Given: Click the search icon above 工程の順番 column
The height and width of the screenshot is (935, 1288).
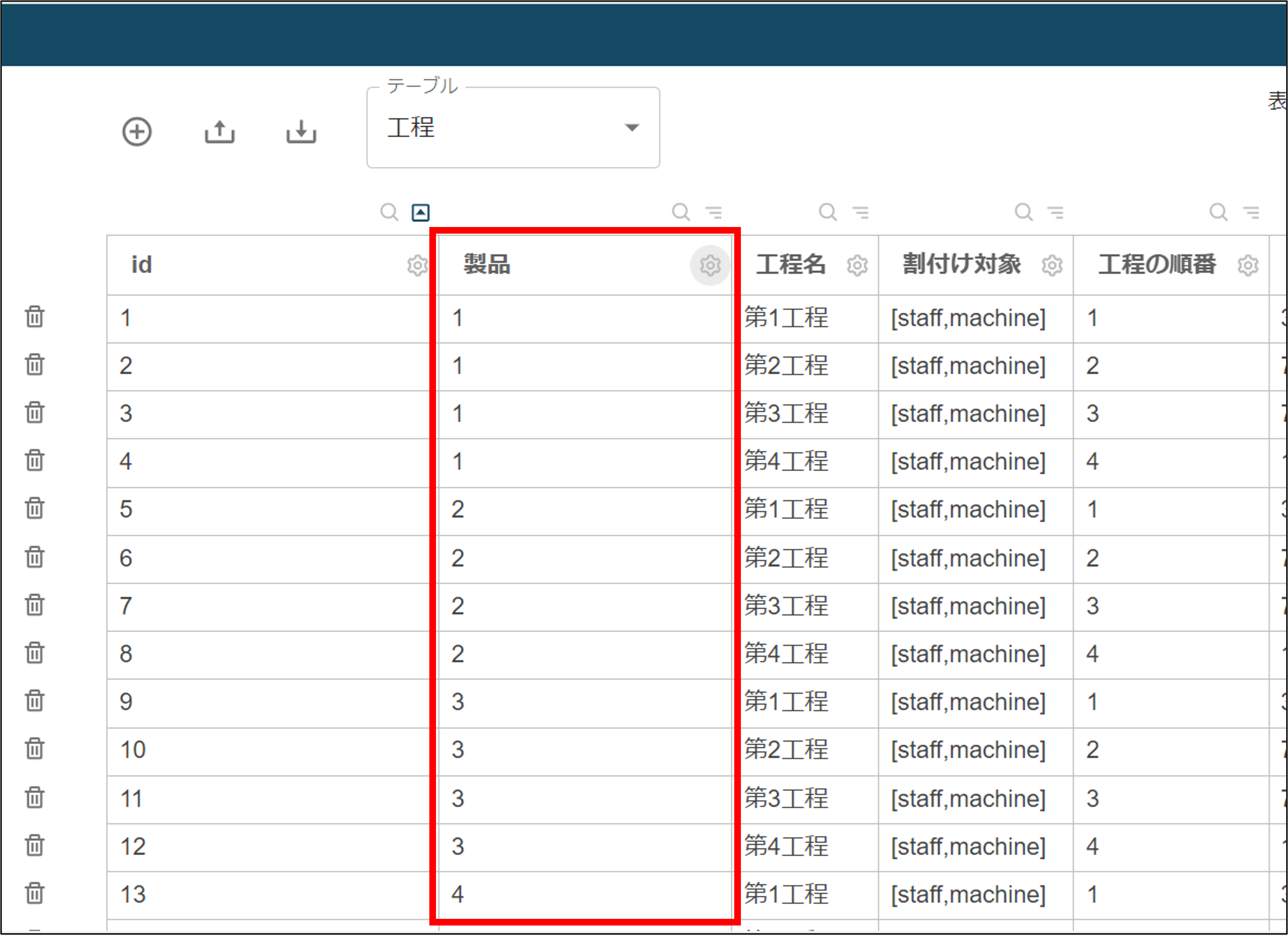Looking at the screenshot, I should coord(1218,212).
